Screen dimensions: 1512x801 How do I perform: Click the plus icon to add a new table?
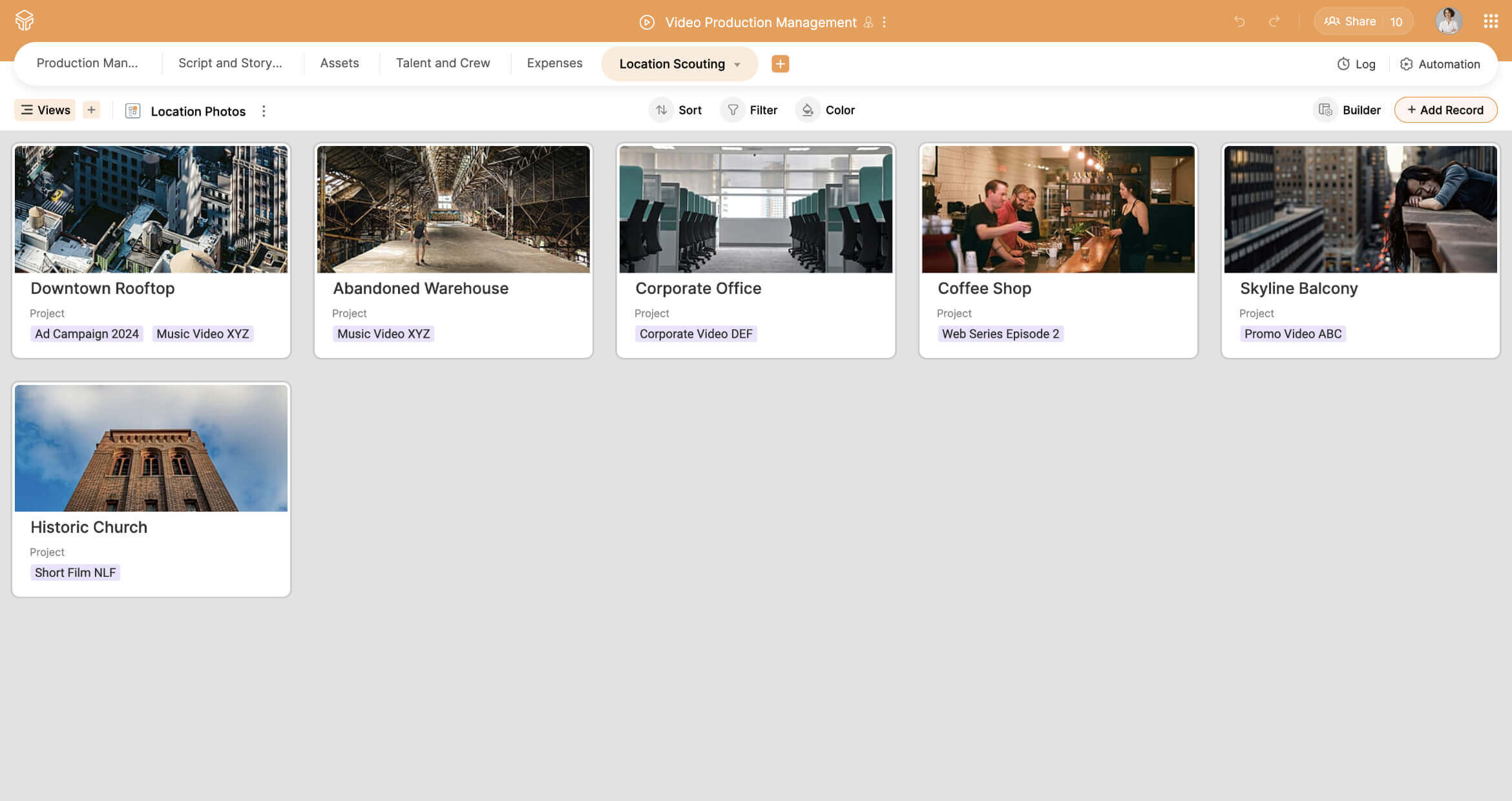pyautogui.click(x=780, y=64)
